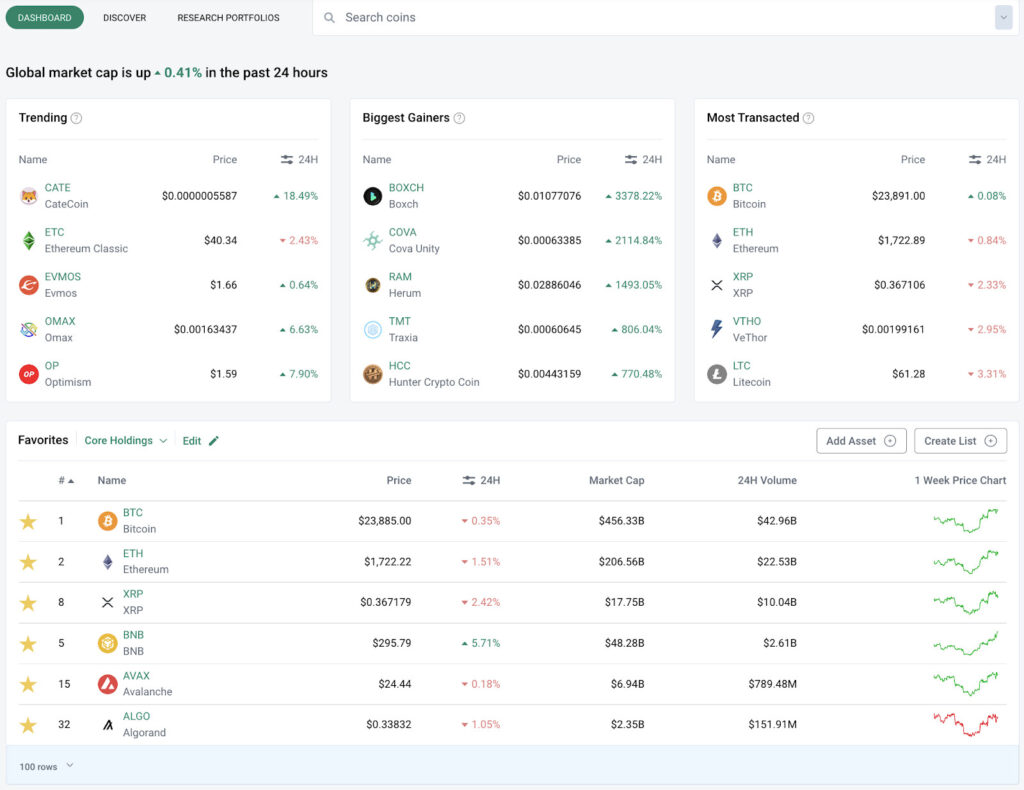Click the Ethereum coin icon in Favorites
1024x790 pixels.
click(x=107, y=561)
